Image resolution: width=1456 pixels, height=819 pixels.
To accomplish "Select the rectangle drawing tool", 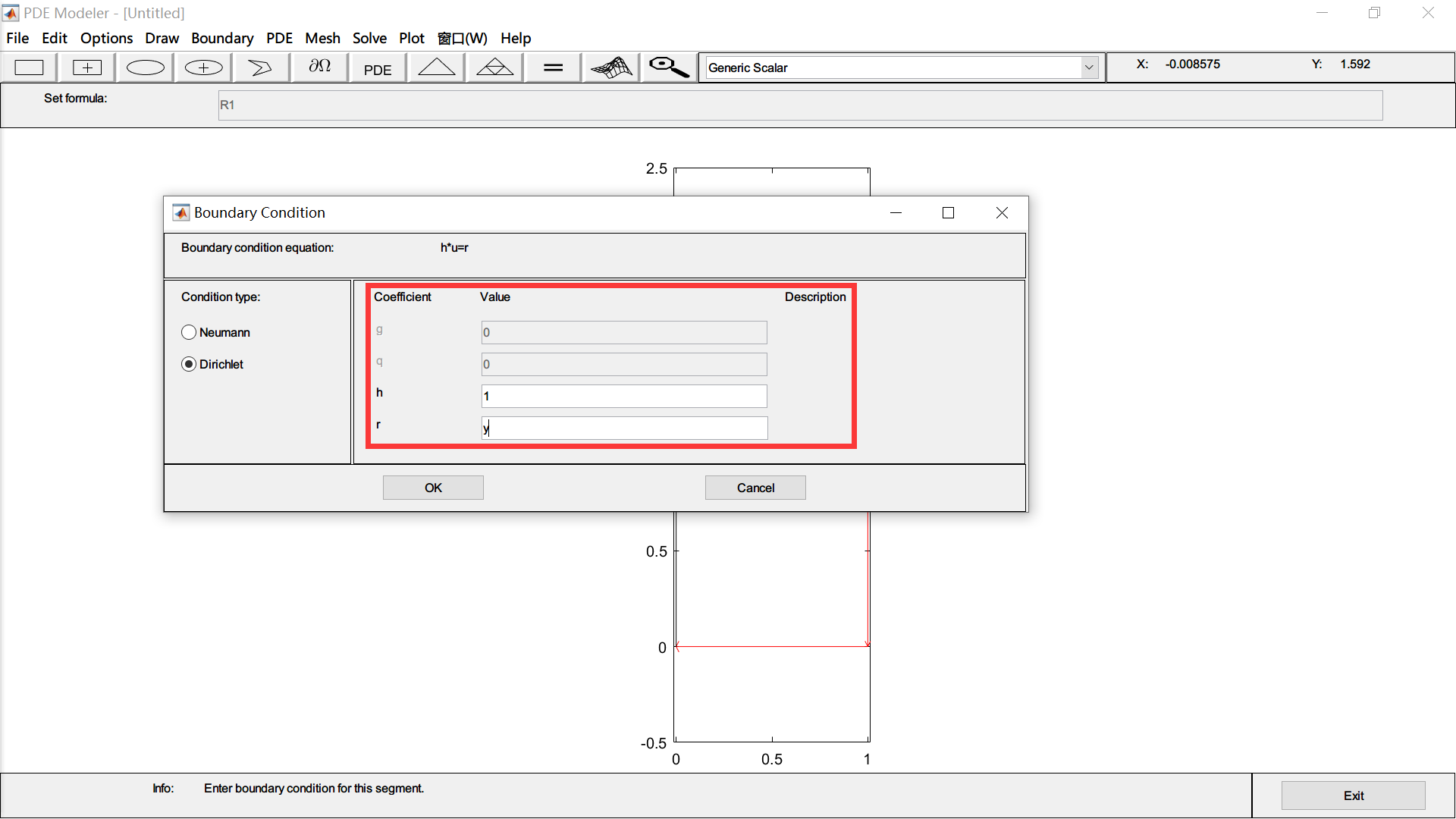I will pos(29,67).
